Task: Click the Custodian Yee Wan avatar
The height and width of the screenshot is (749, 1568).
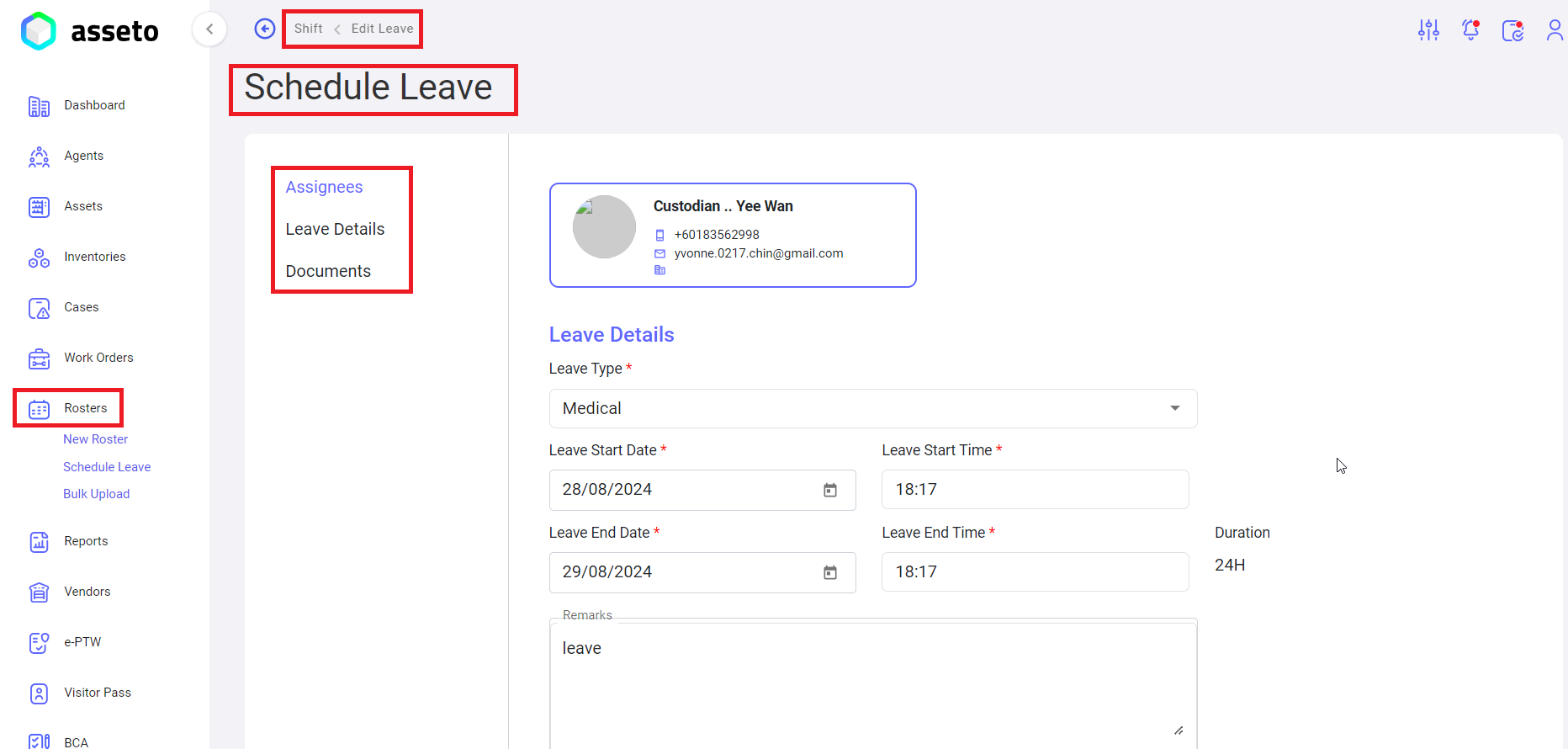Action: click(x=604, y=227)
